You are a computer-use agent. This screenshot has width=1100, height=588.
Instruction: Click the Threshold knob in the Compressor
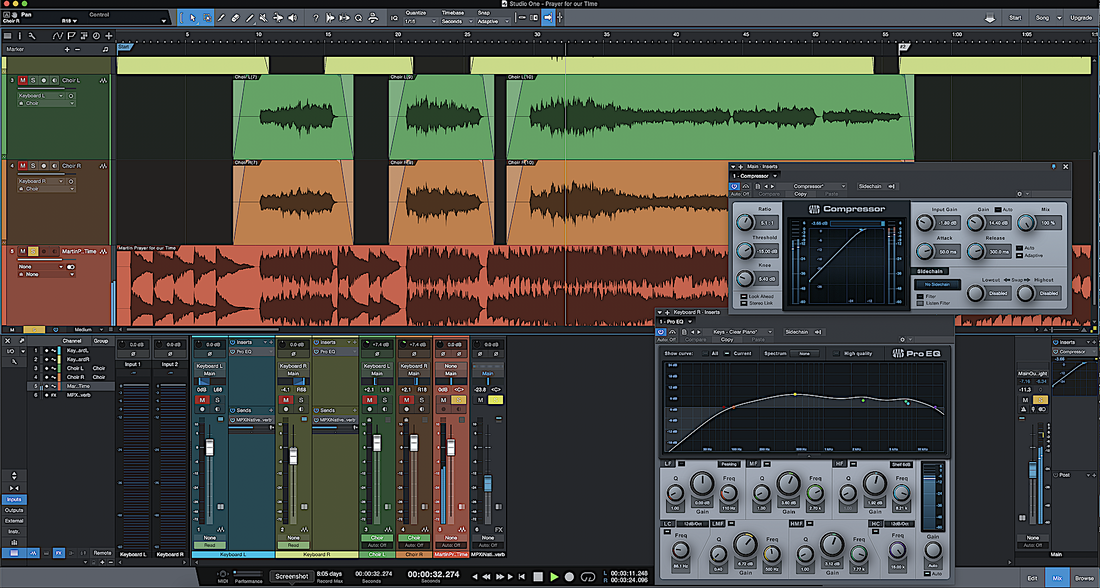(744, 250)
